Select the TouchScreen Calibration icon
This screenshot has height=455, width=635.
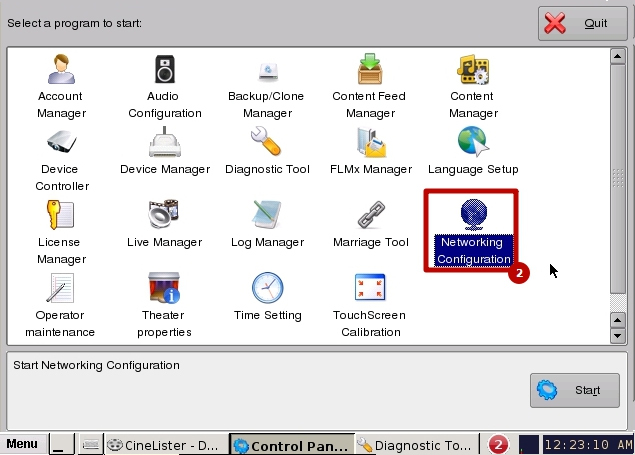click(370, 287)
